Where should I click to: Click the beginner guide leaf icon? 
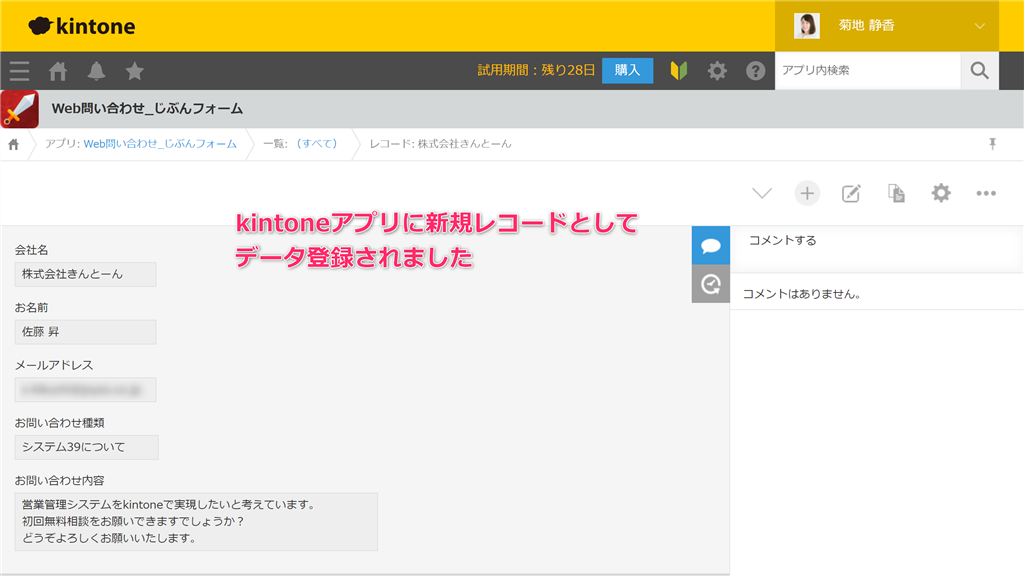(x=679, y=71)
